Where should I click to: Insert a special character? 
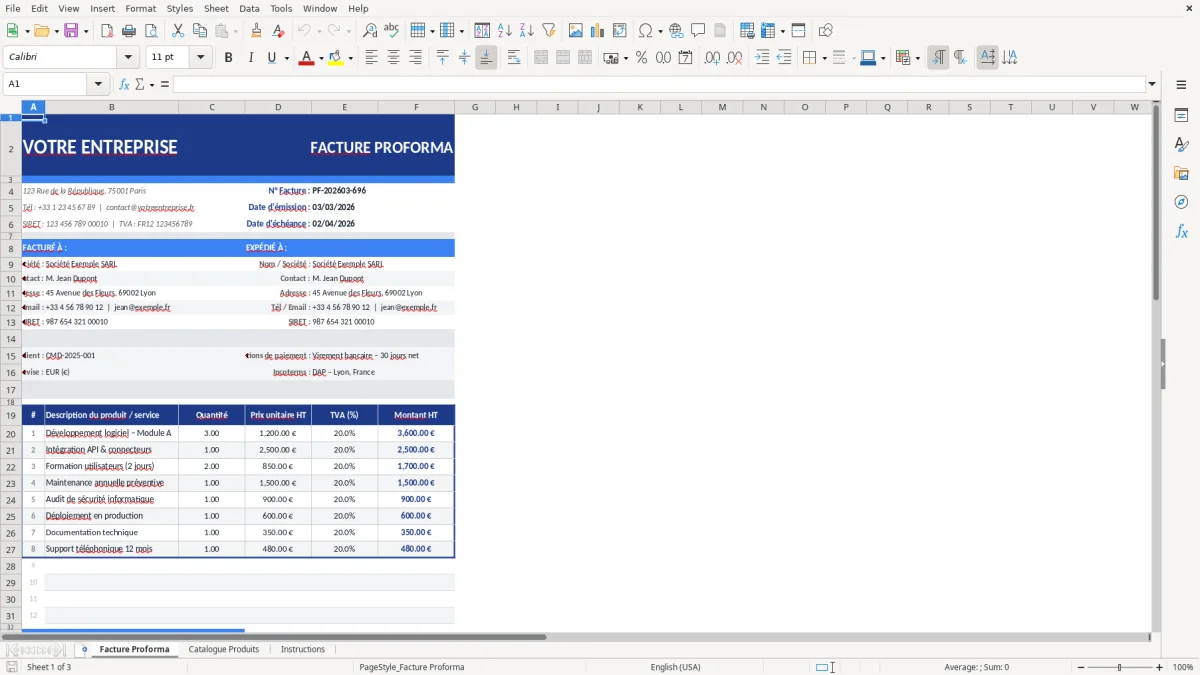coord(647,29)
